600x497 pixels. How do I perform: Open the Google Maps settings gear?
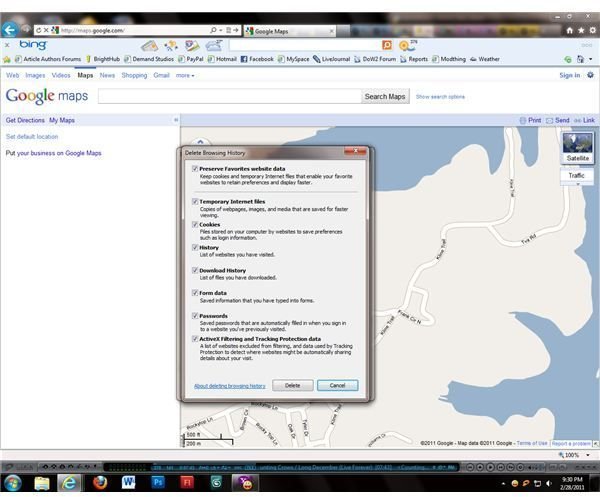pos(590,75)
